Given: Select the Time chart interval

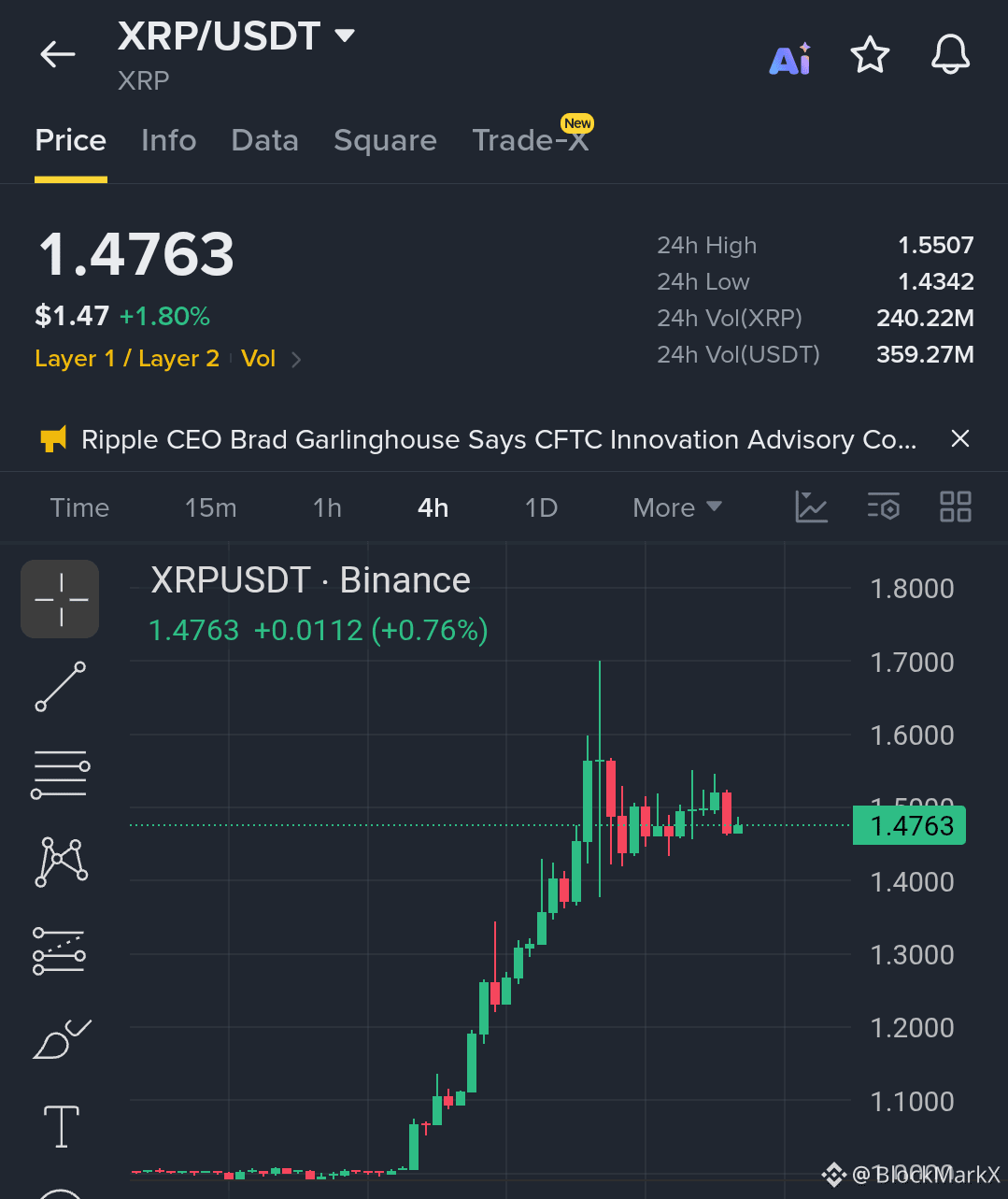Looking at the screenshot, I should 79,507.
